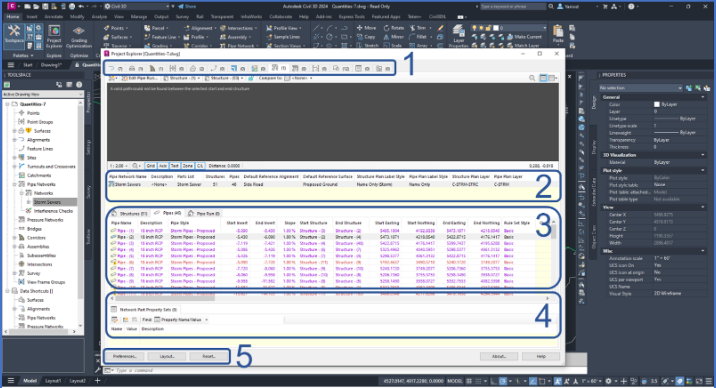Open the Insert ribbon tab
This screenshot has height=388, width=716.
pos(32,16)
